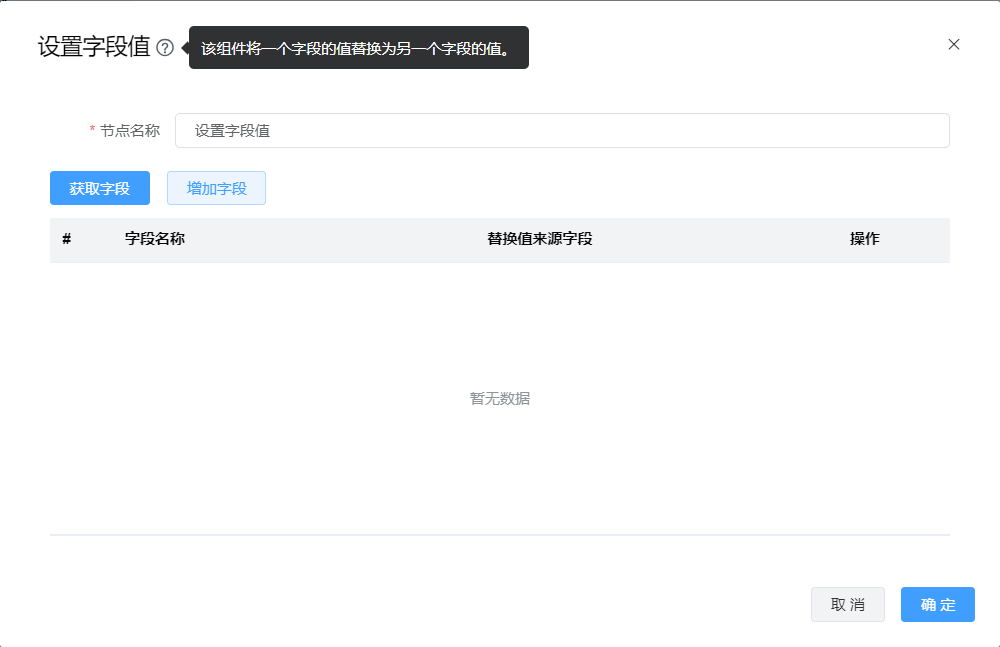This screenshot has width=1000, height=647.
Task: Click the tooltip's left-pointing arrow tip
Action: tap(184, 48)
